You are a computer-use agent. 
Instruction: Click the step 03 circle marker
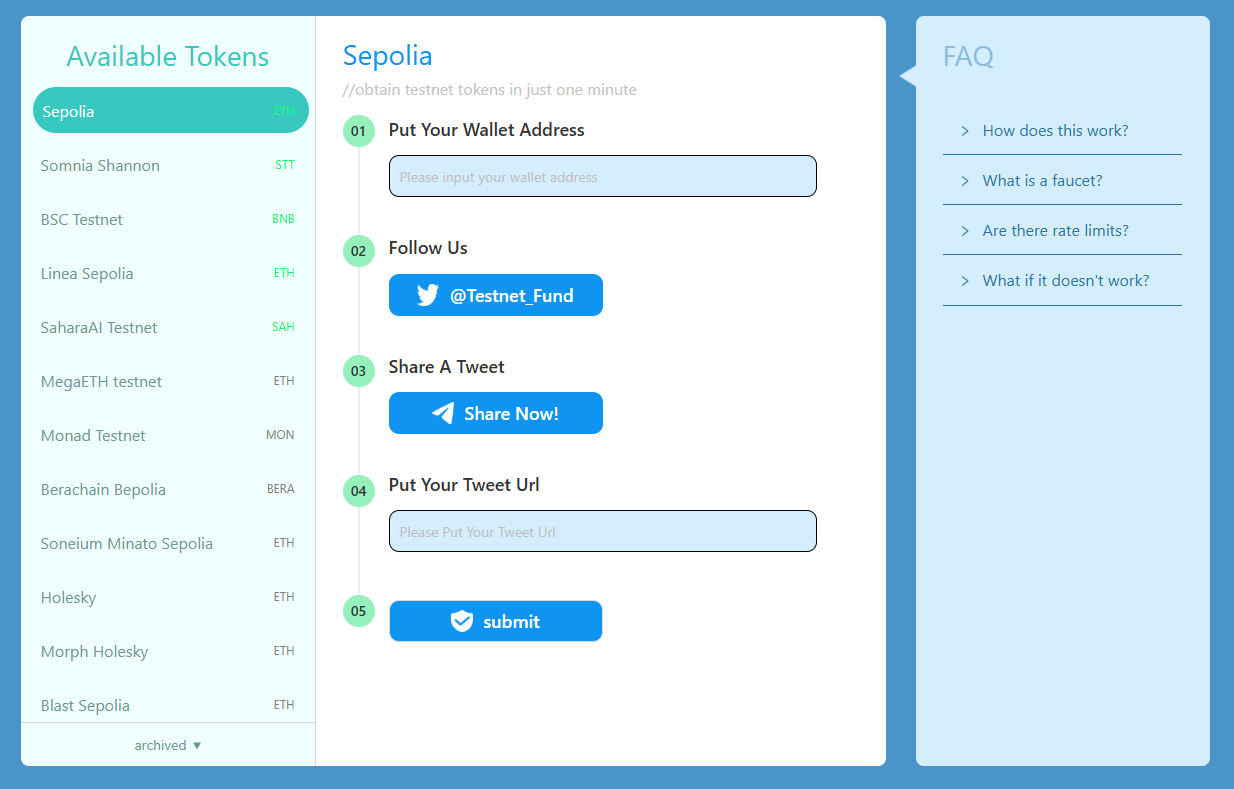point(358,372)
